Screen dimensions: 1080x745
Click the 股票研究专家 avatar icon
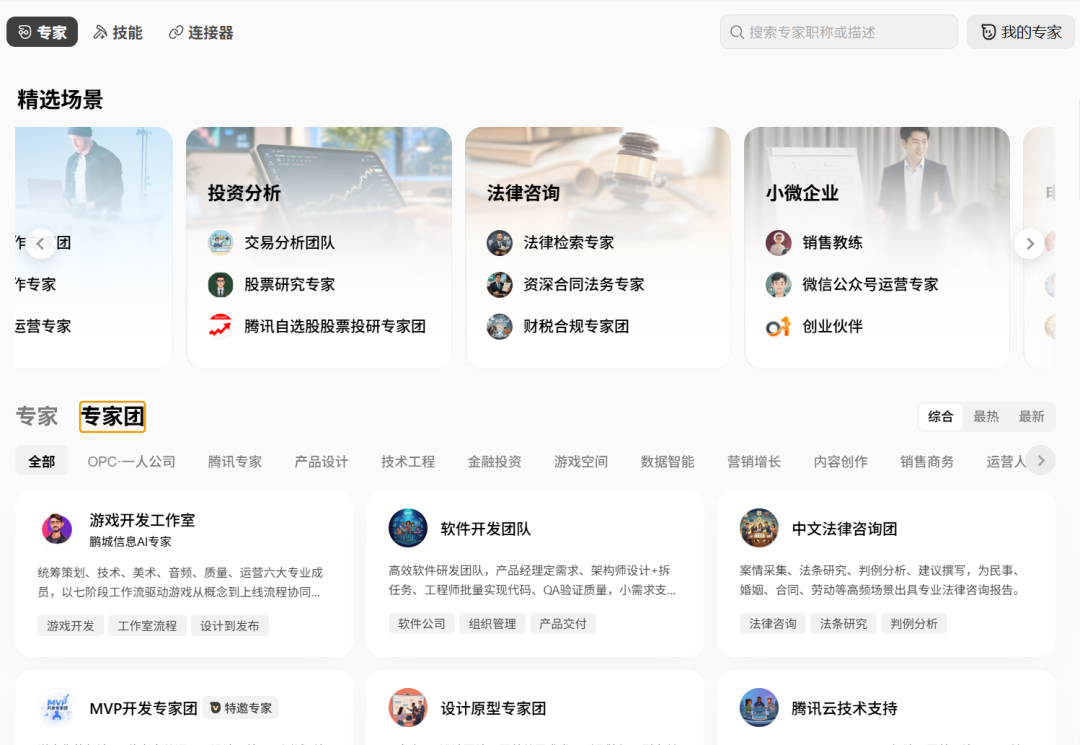(220, 284)
